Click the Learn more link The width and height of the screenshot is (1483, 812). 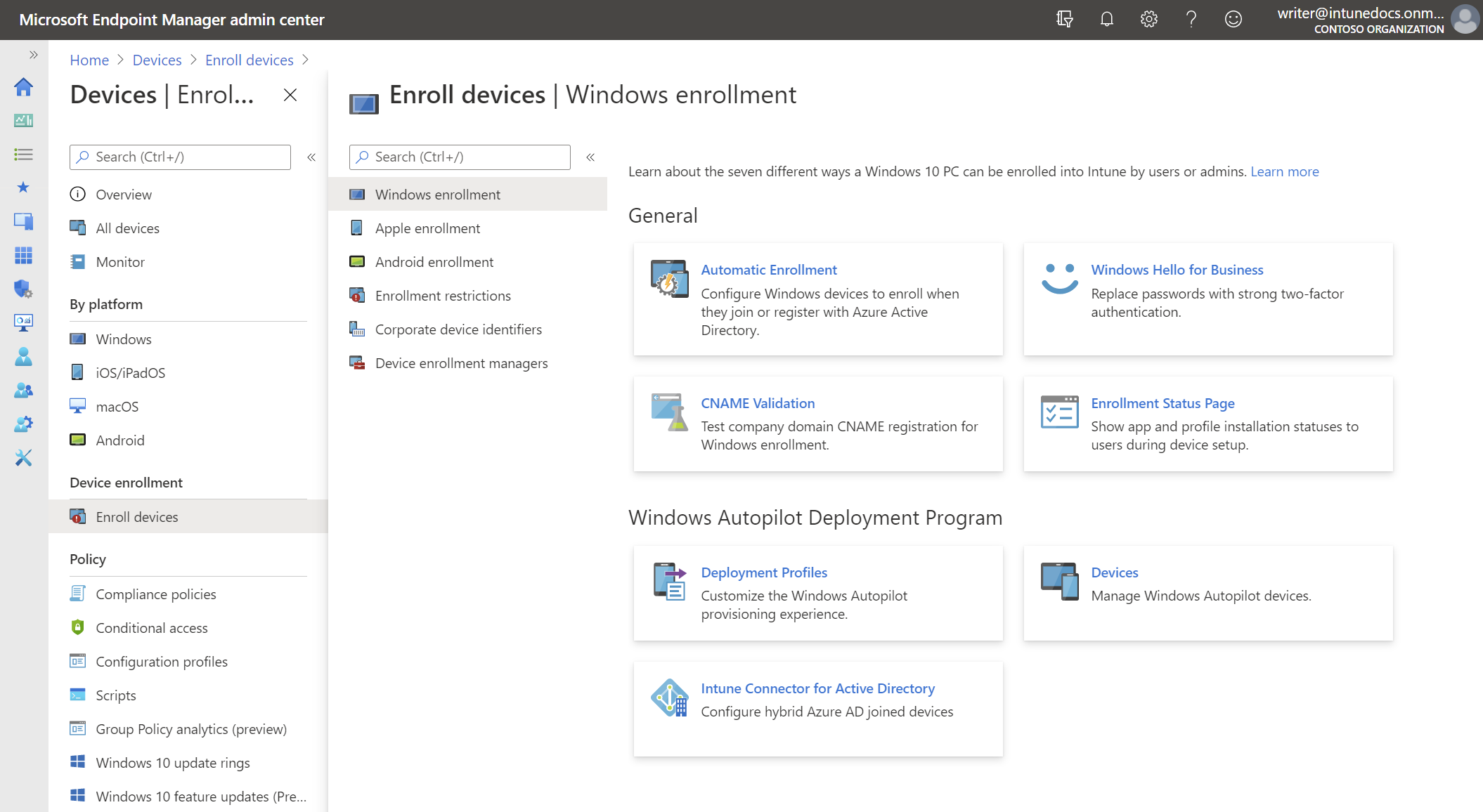(x=1284, y=171)
